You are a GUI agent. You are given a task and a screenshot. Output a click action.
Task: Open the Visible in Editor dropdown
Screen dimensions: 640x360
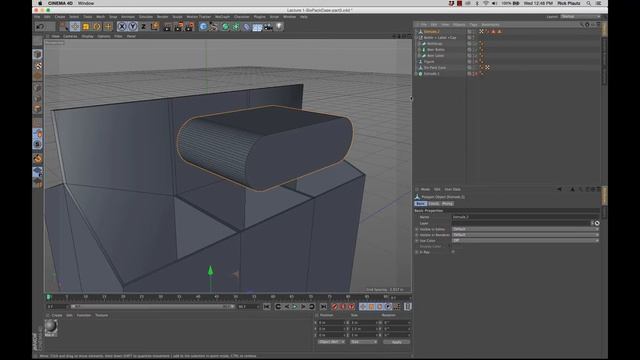point(525,229)
